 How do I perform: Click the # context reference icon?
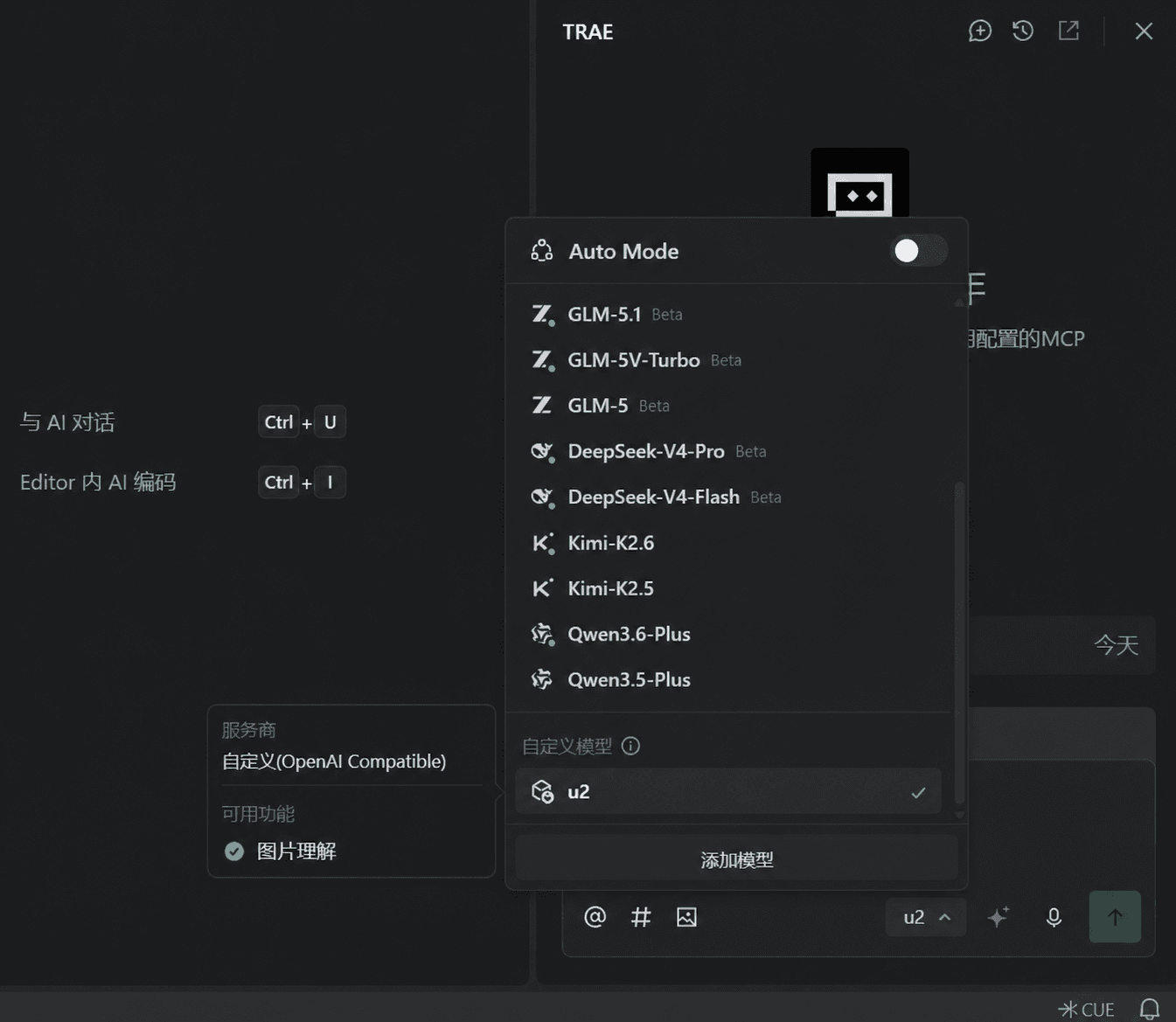tap(641, 917)
